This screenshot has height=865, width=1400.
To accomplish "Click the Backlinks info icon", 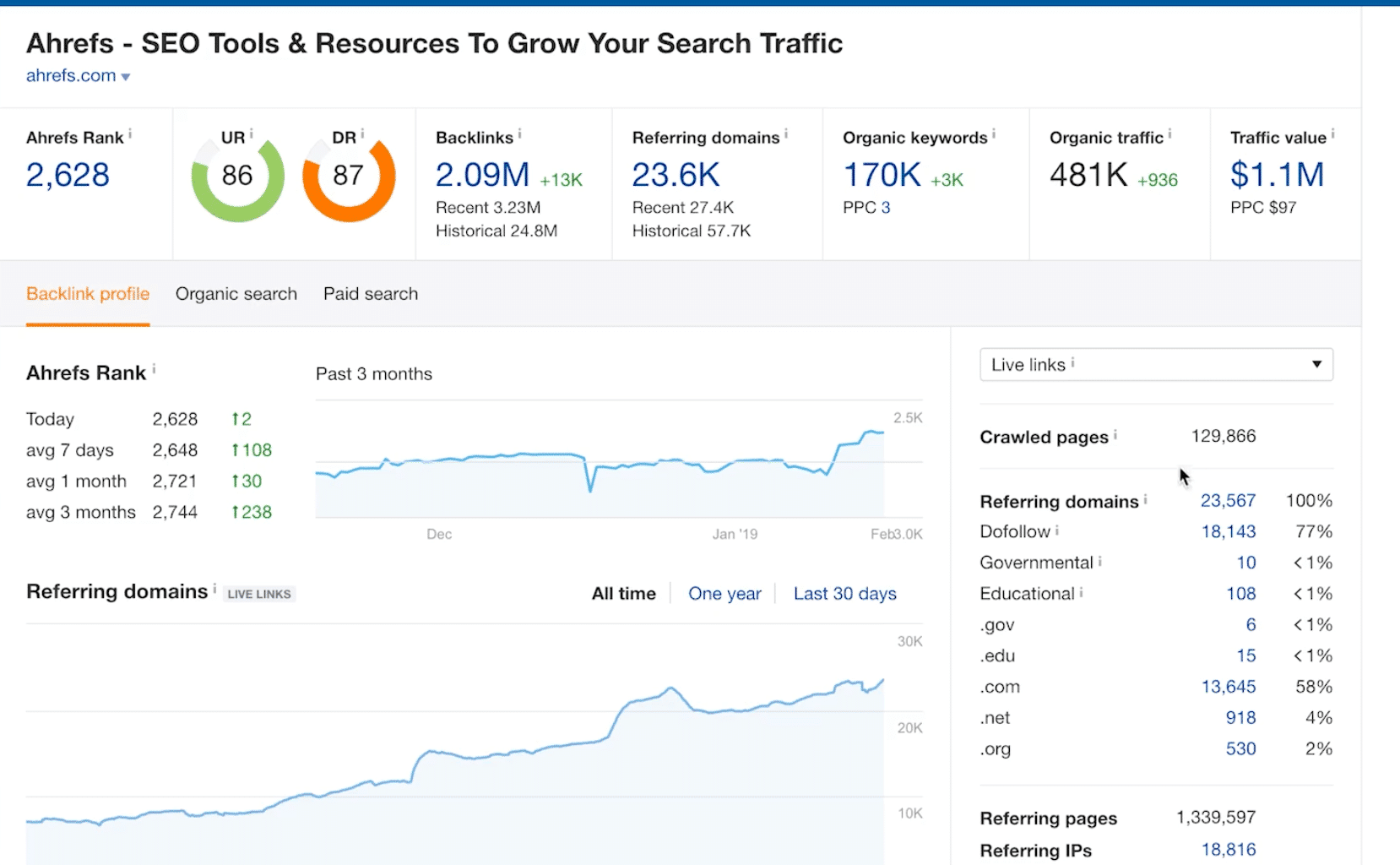I will [519, 133].
